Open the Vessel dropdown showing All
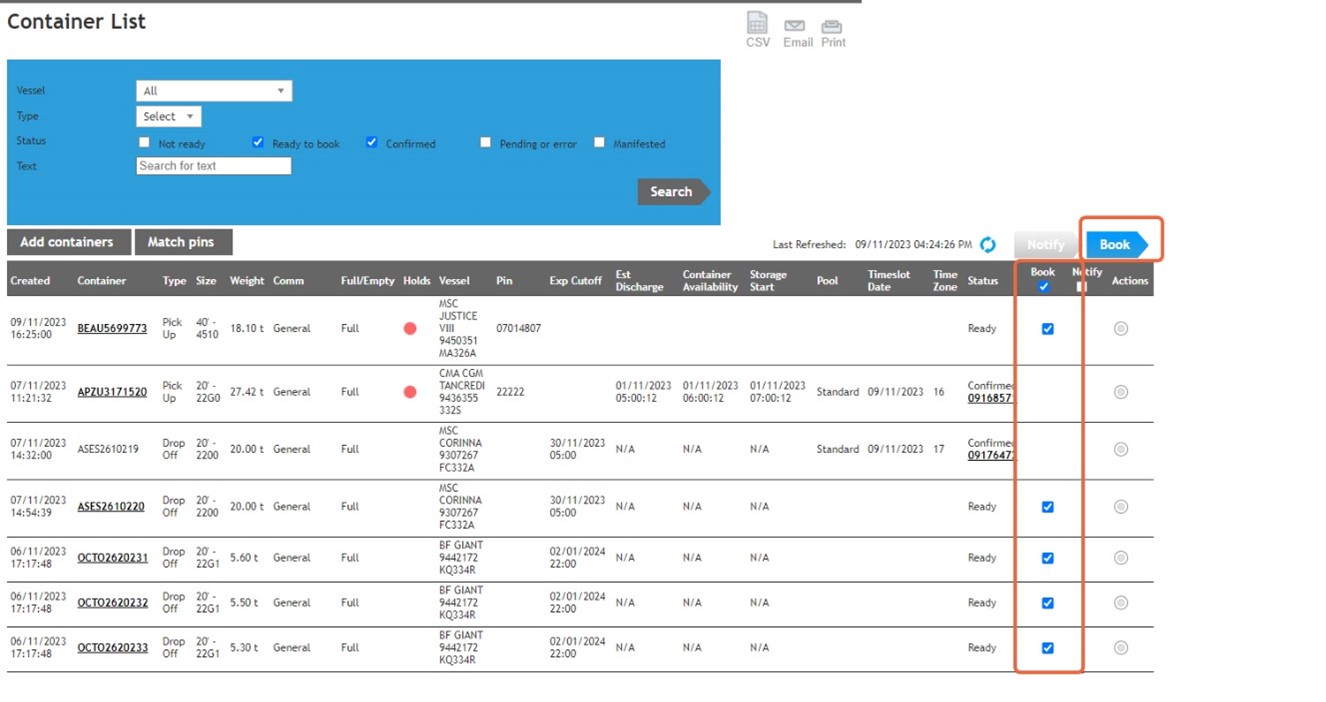This screenshot has width=1326, height=702. point(214,91)
